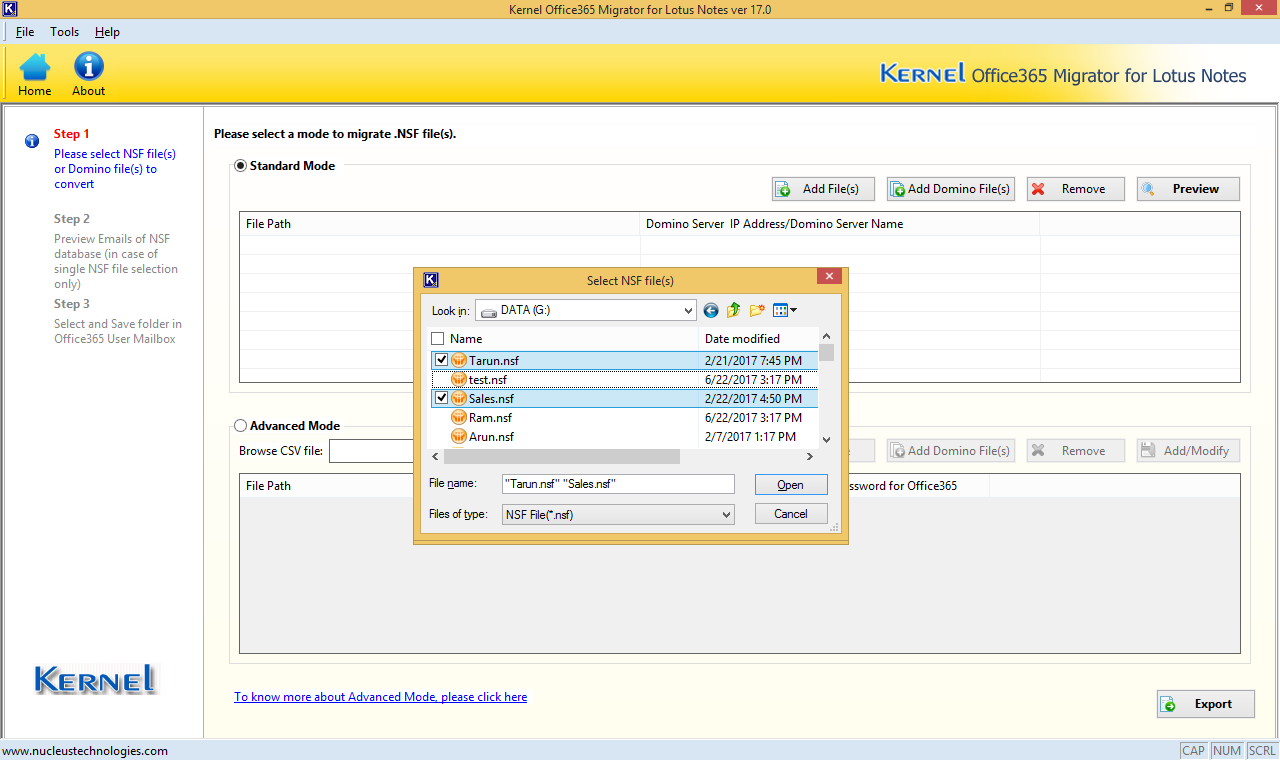
Task: Open the view menu dropdown arrow
Action: click(x=794, y=310)
